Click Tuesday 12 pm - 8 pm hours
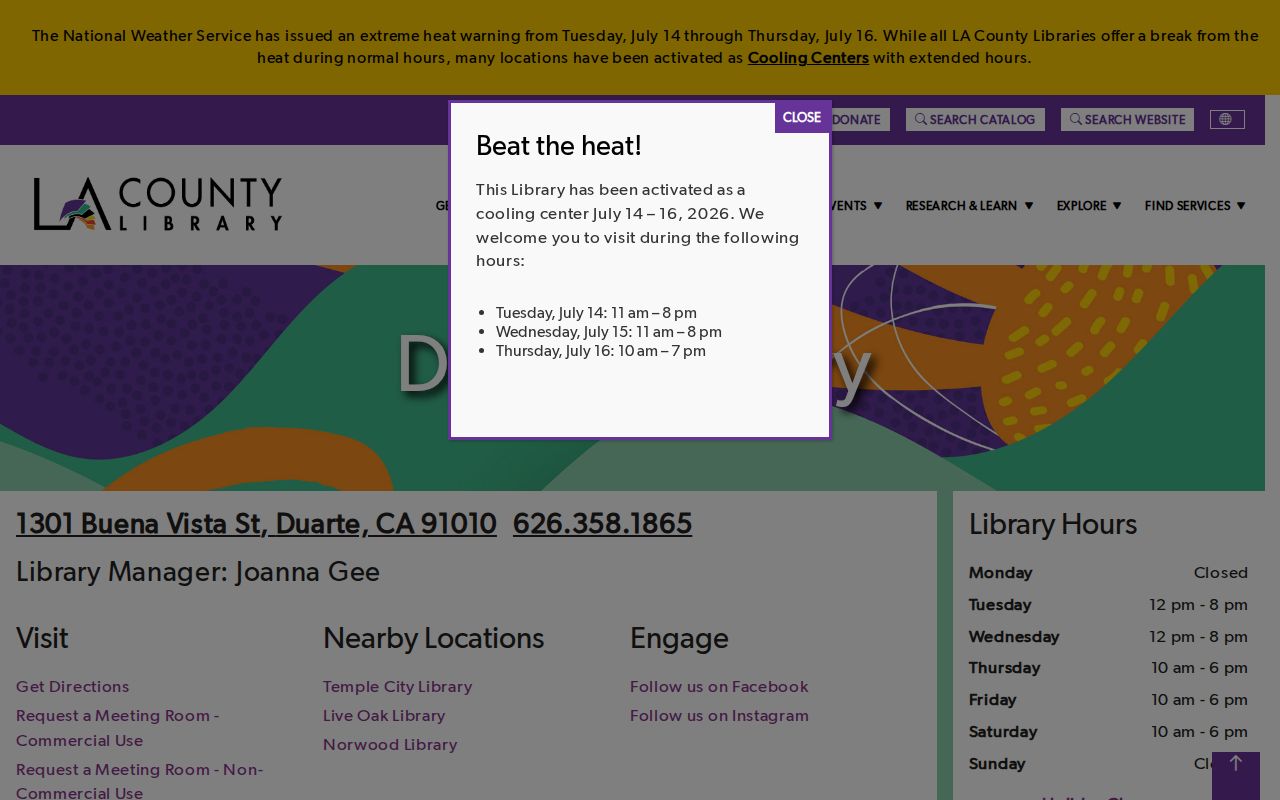 1108,604
